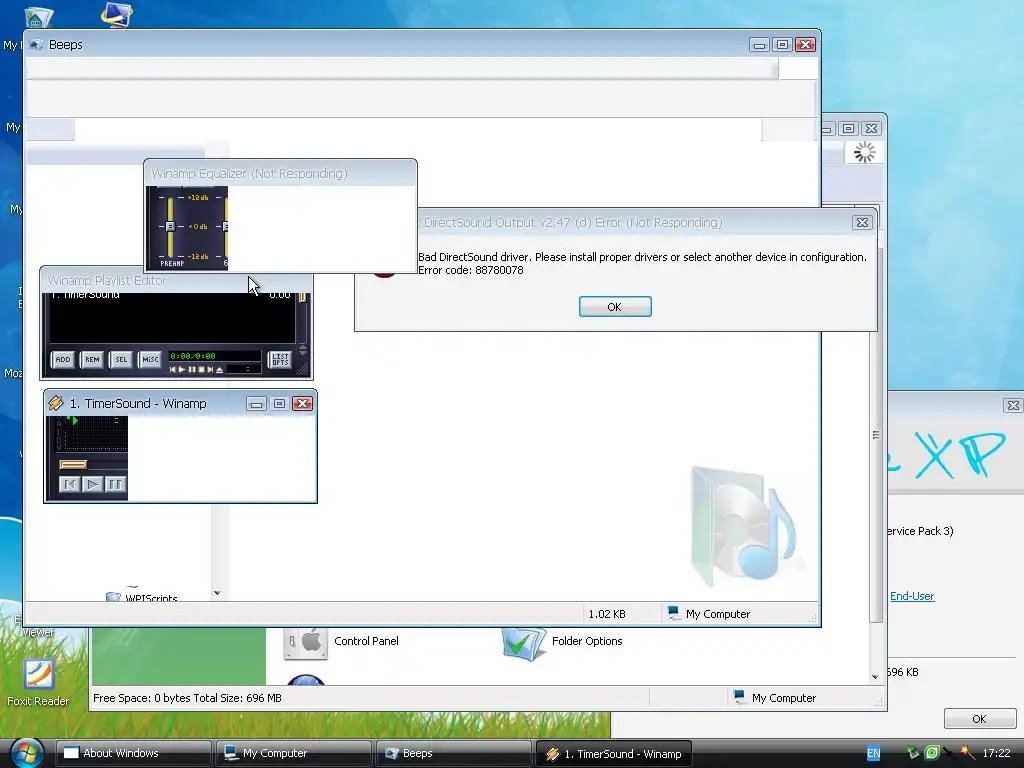Screen dimensions: 1024x768
Task: Switch to About Windows taskbar button
Action: pos(133,754)
